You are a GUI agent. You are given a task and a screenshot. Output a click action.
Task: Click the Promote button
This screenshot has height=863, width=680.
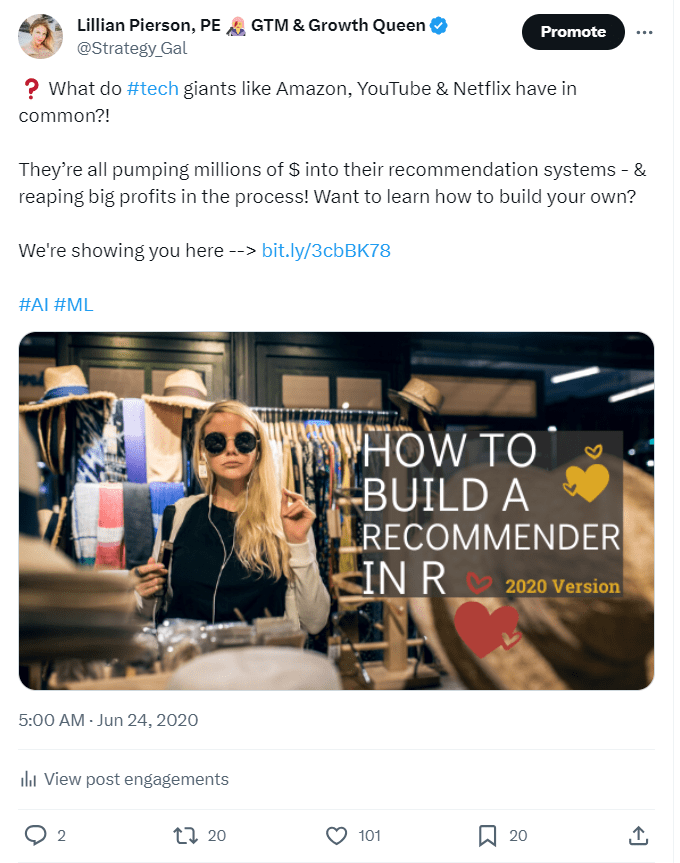(x=573, y=32)
